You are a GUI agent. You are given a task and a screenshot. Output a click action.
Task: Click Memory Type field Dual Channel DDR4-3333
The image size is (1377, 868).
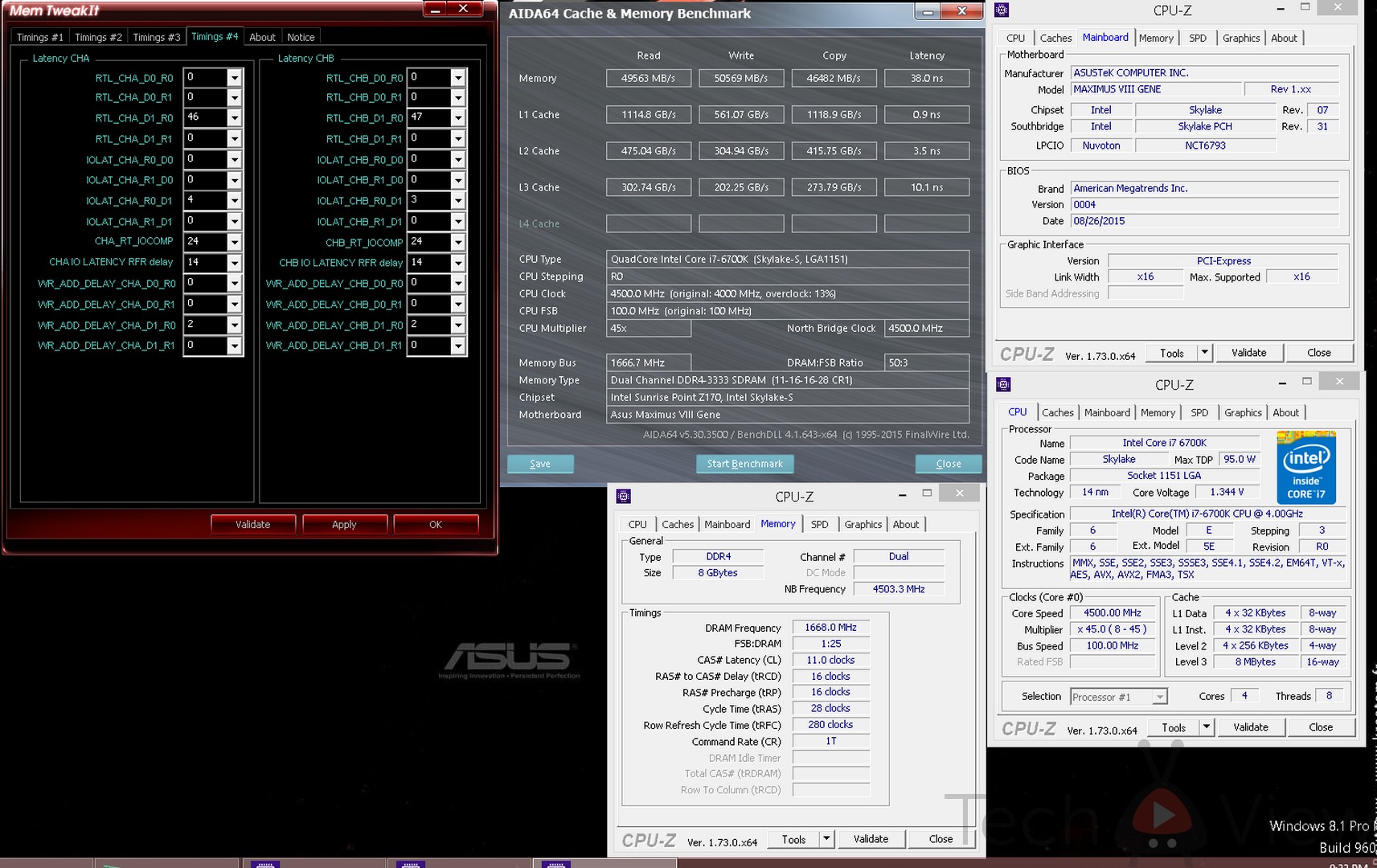click(x=788, y=380)
